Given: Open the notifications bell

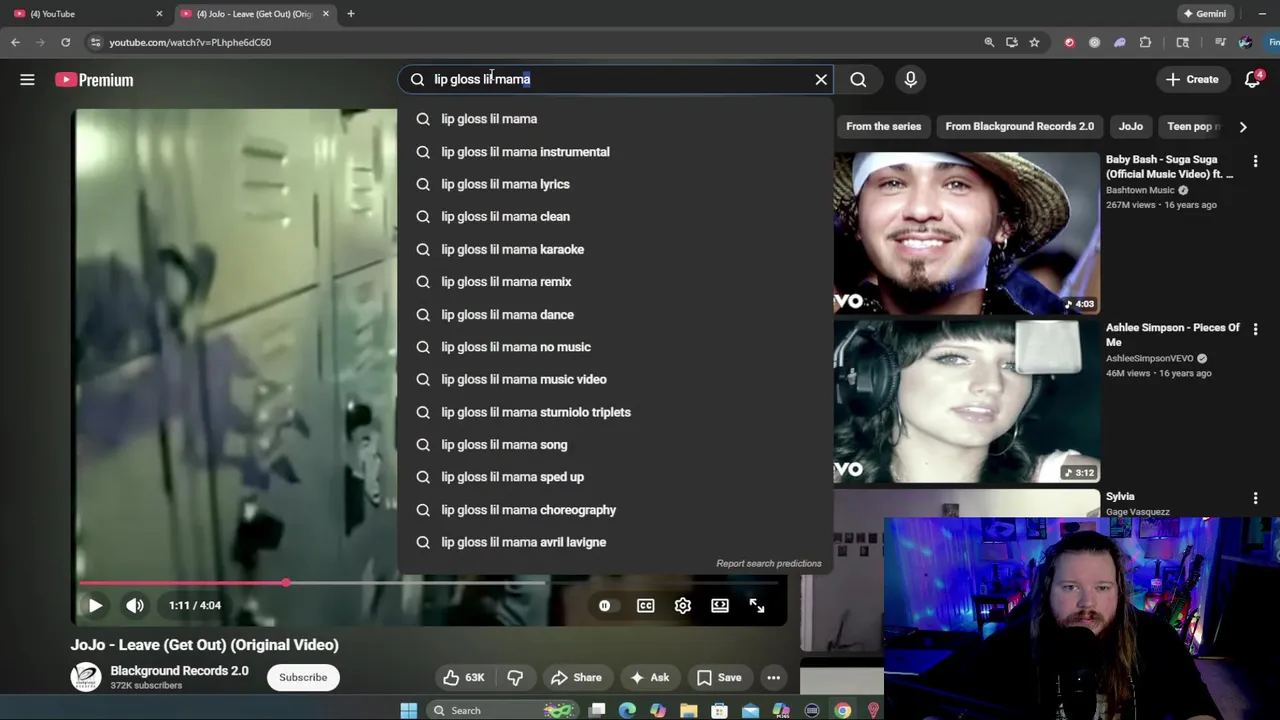Looking at the screenshot, I should [x=1252, y=79].
